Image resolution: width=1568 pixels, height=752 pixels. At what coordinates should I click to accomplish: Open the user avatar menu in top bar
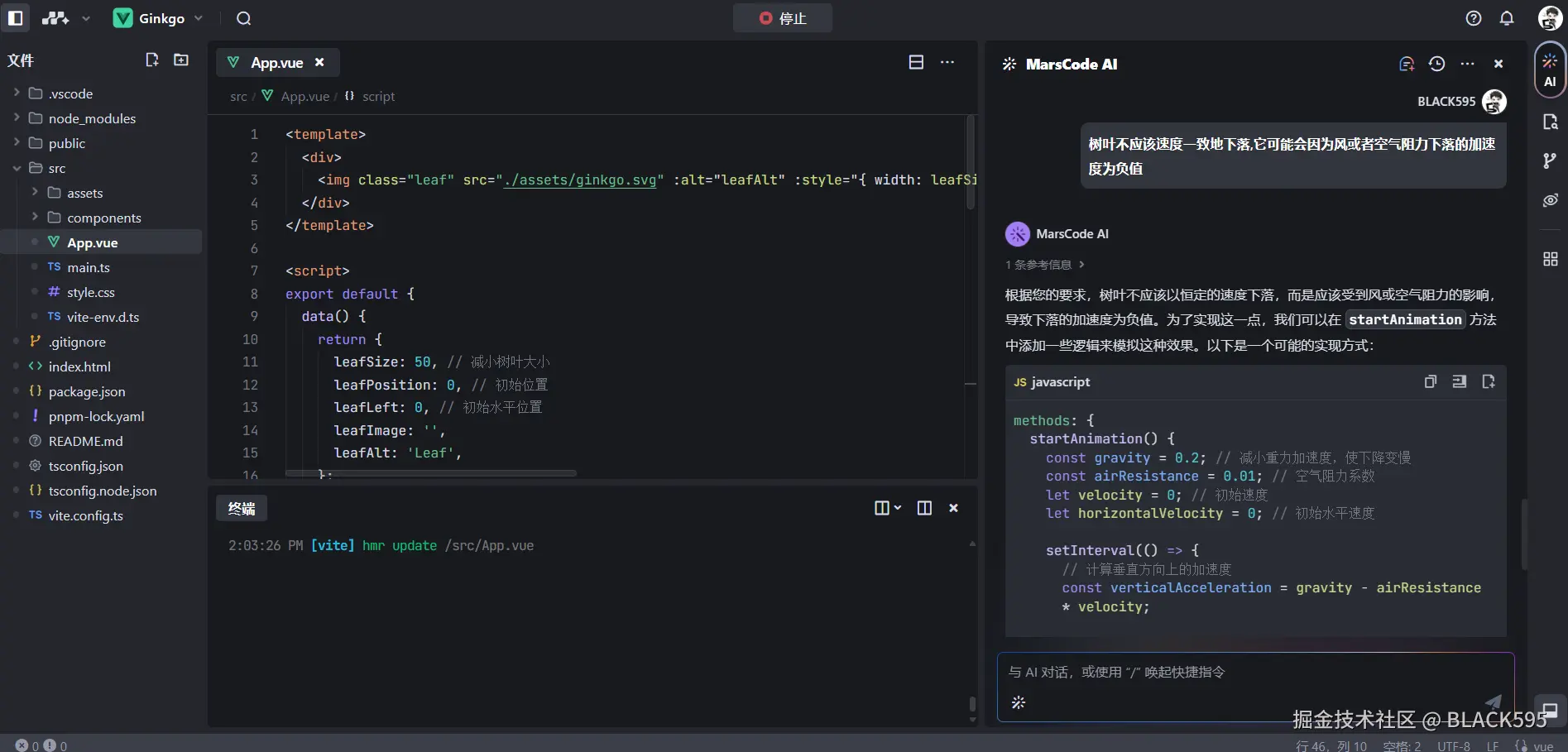[x=1549, y=17]
